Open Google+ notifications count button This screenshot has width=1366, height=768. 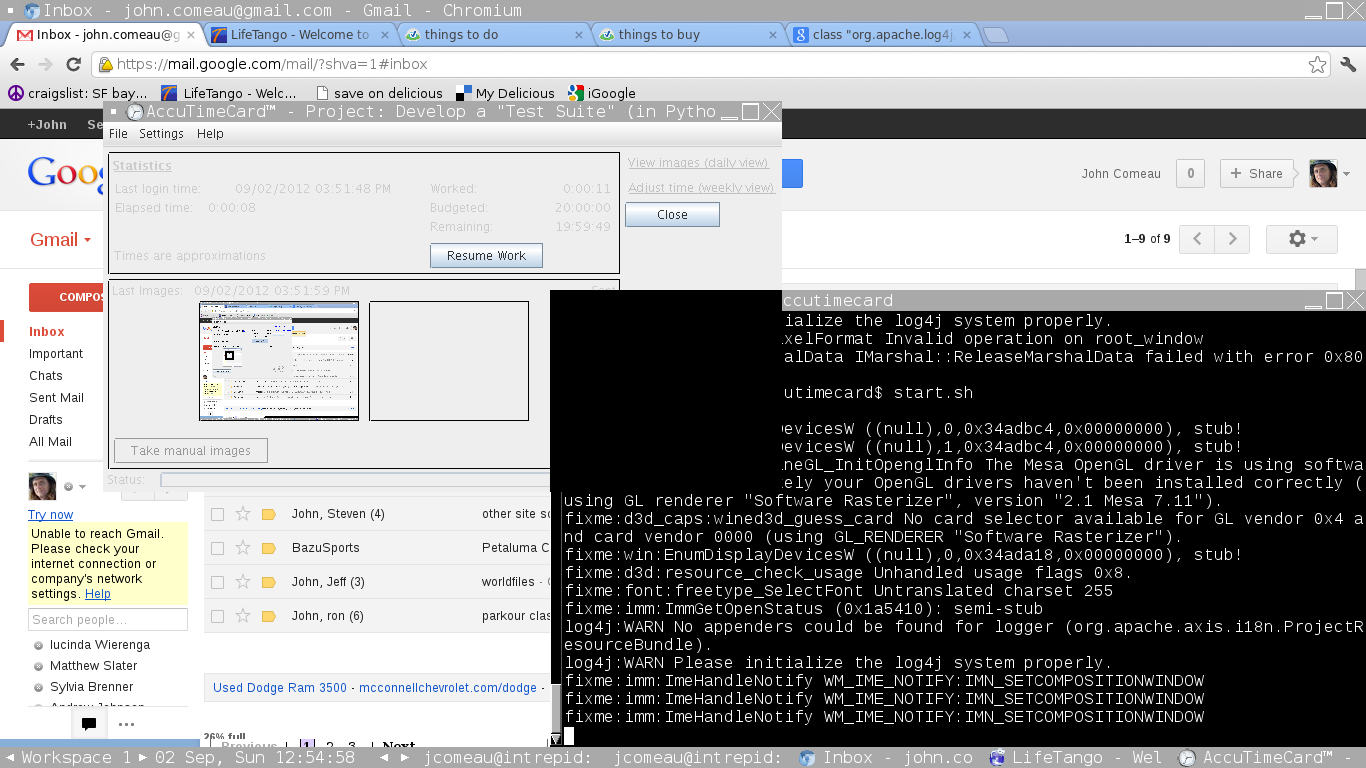pyautogui.click(x=1190, y=173)
